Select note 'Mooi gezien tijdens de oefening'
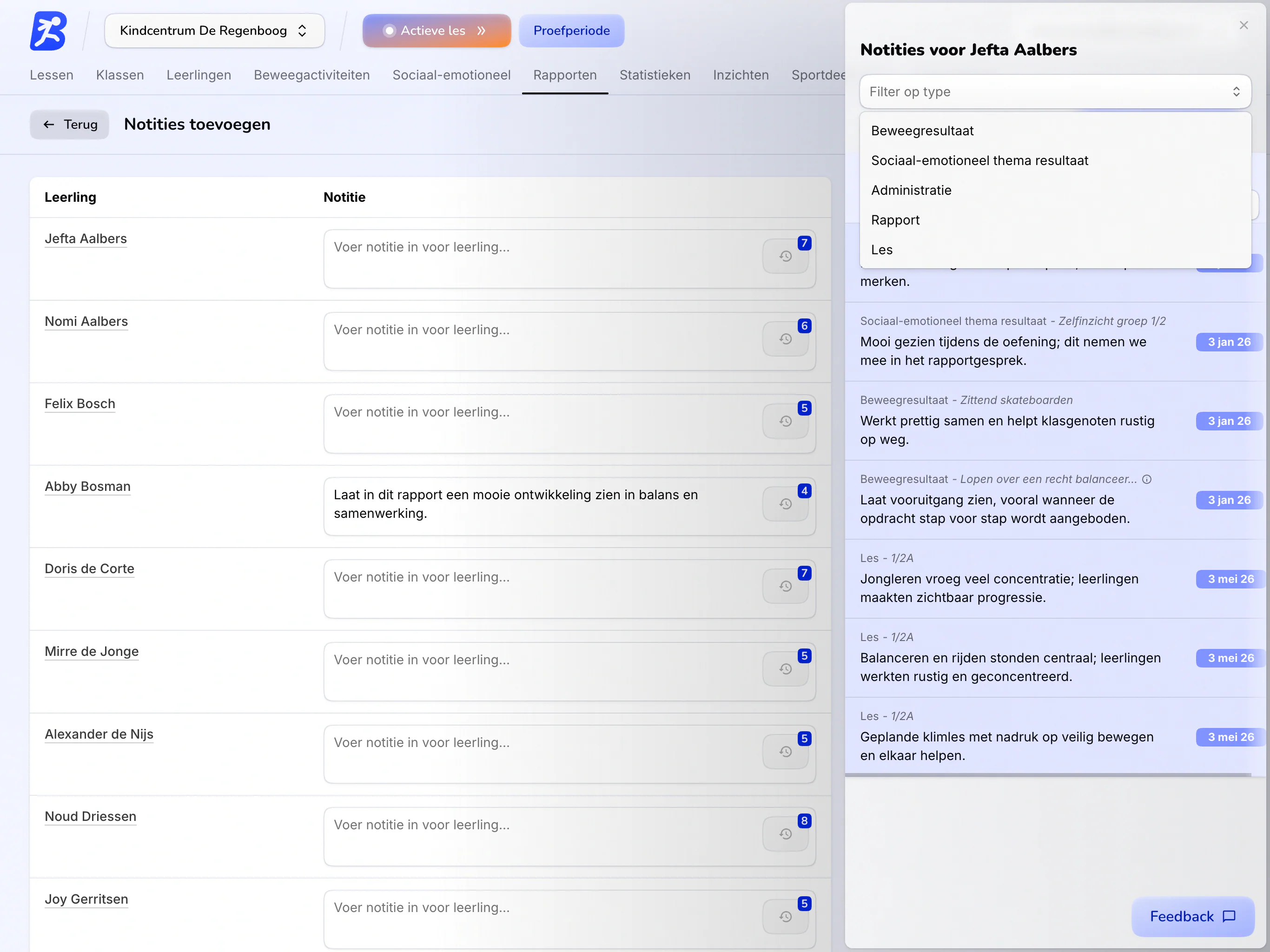The width and height of the screenshot is (1270, 952). 1055,342
